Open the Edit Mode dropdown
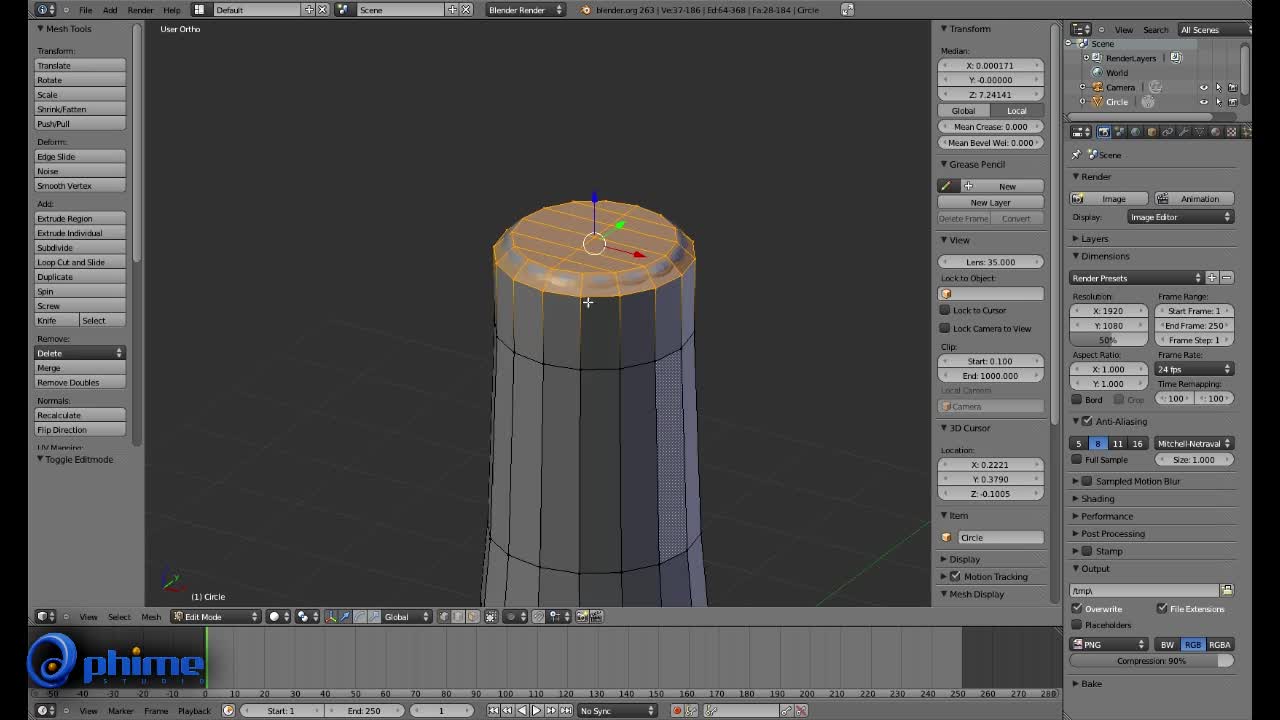The width and height of the screenshot is (1280, 720). (x=215, y=616)
